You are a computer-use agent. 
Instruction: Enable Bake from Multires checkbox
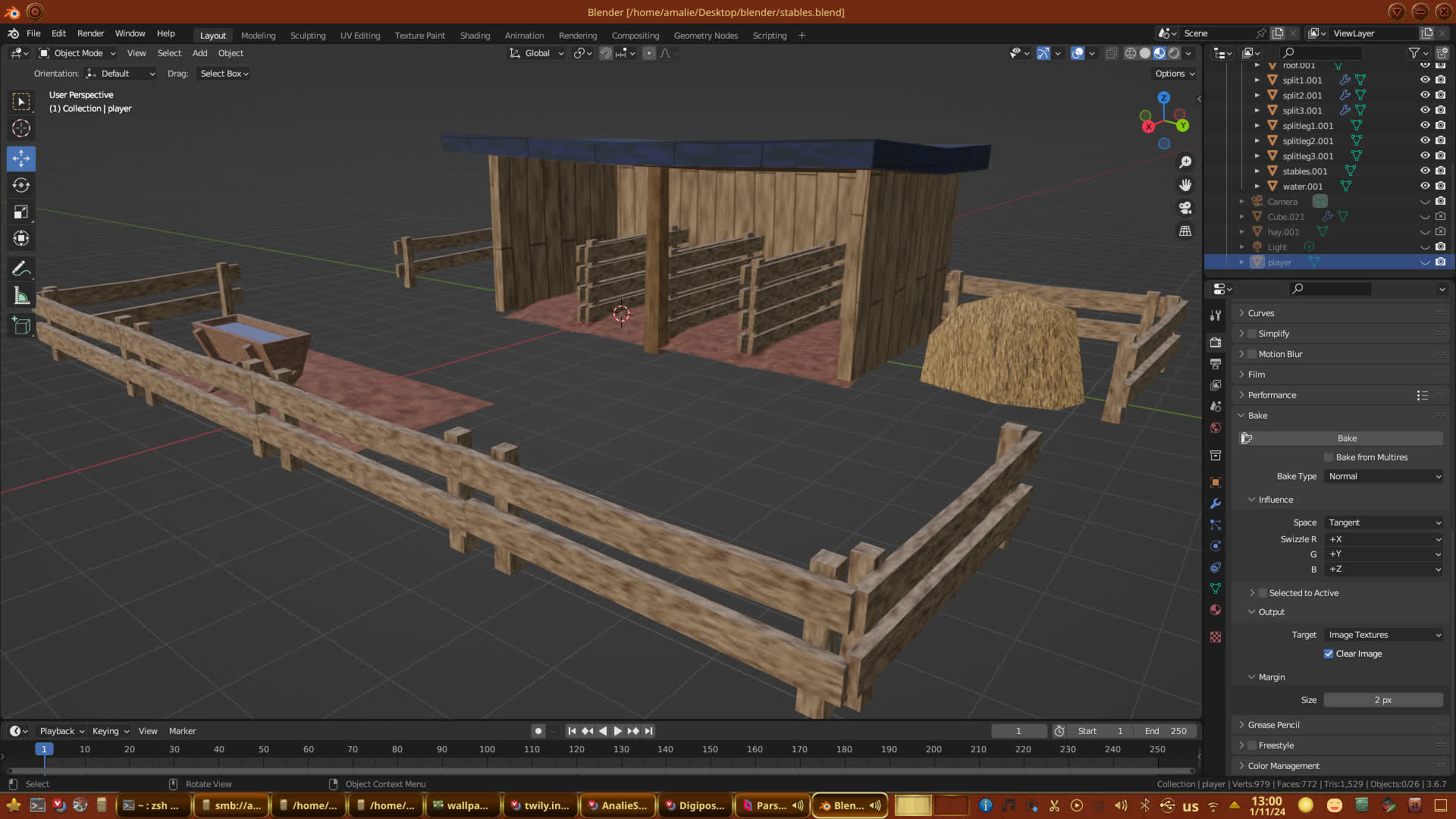[x=1329, y=457]
